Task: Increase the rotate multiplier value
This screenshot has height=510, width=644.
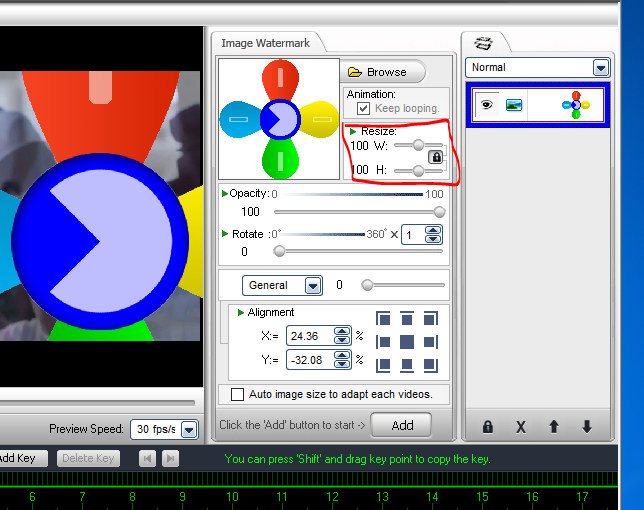Action: tap(433, 230)
